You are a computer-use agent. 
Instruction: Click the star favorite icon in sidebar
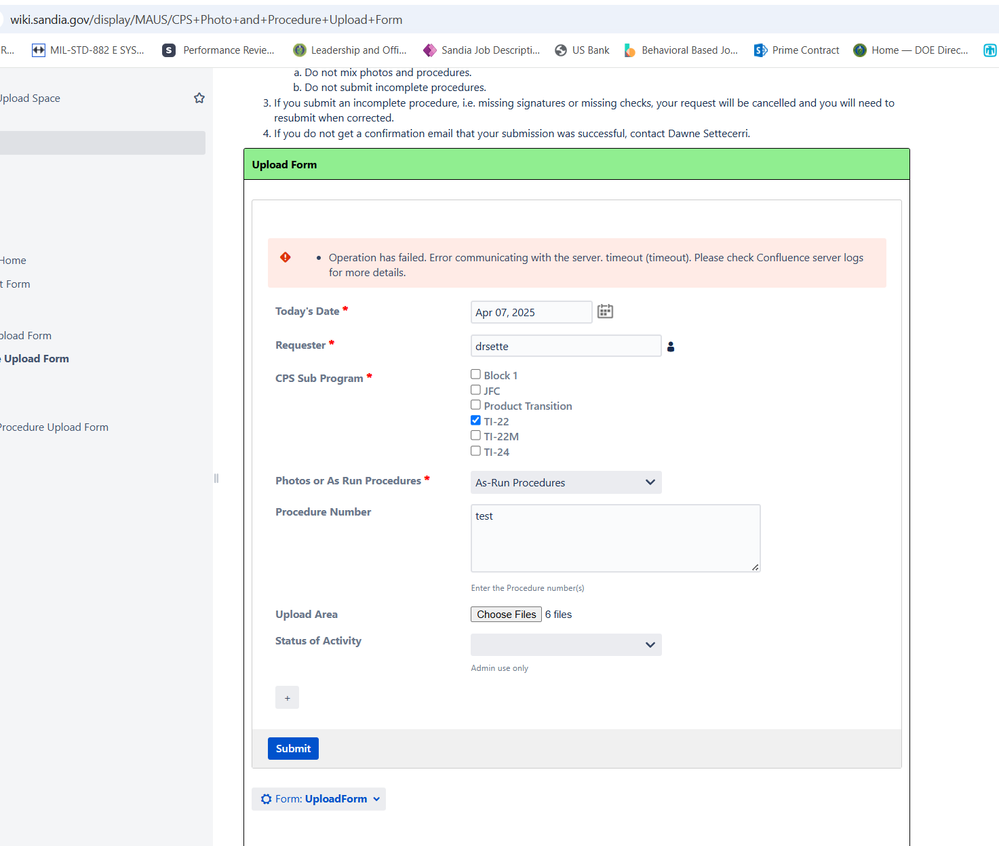tap(199, 98)
